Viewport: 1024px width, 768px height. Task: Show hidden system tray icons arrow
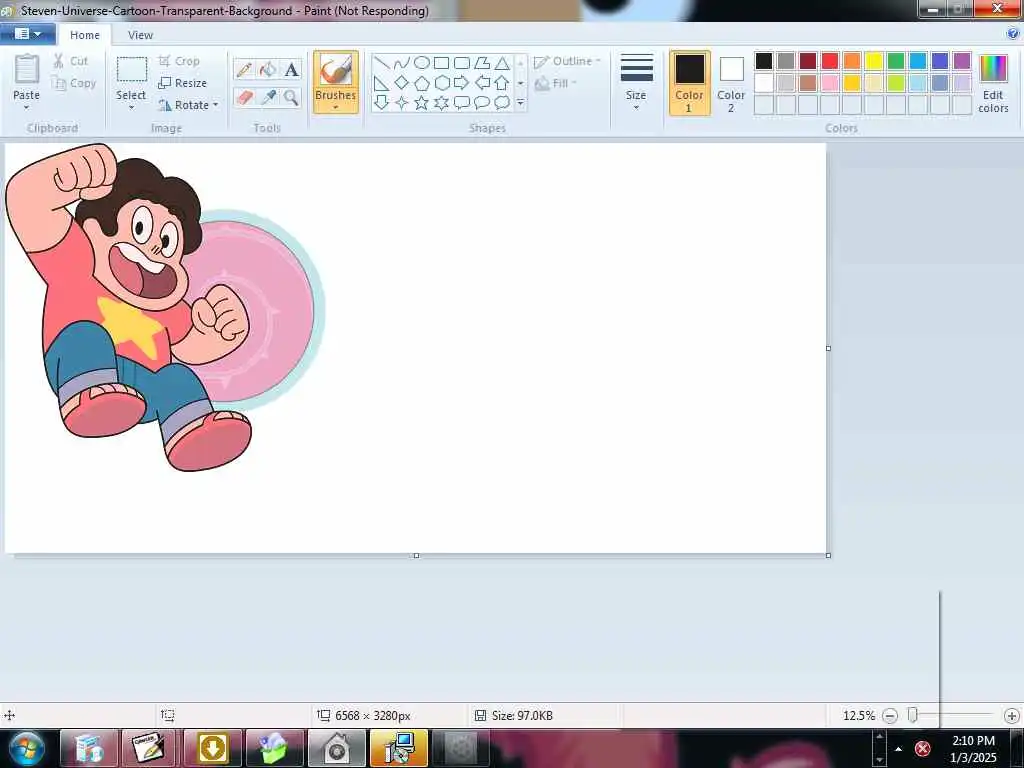tap(899, 749)
